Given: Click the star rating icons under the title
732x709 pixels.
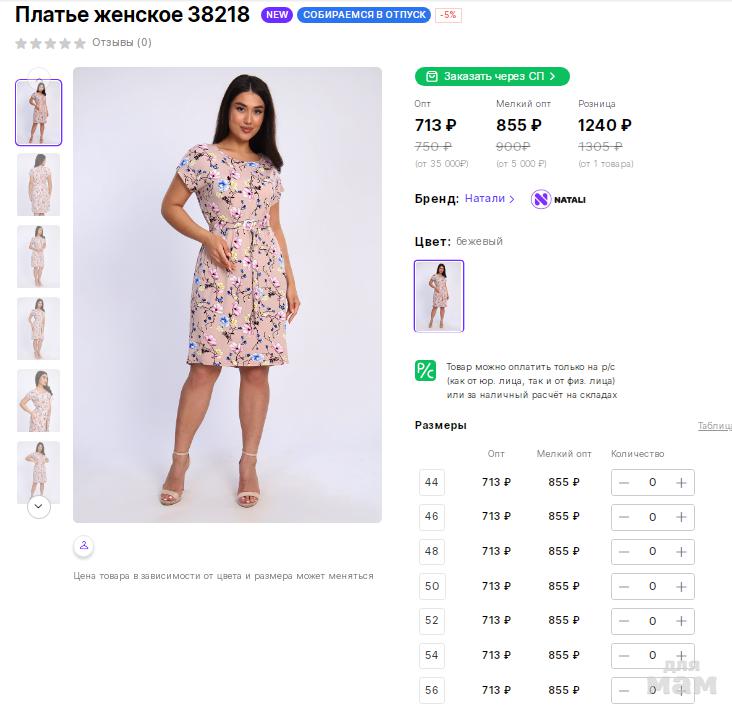Looking at the screenshot, I should coord(50,43).
